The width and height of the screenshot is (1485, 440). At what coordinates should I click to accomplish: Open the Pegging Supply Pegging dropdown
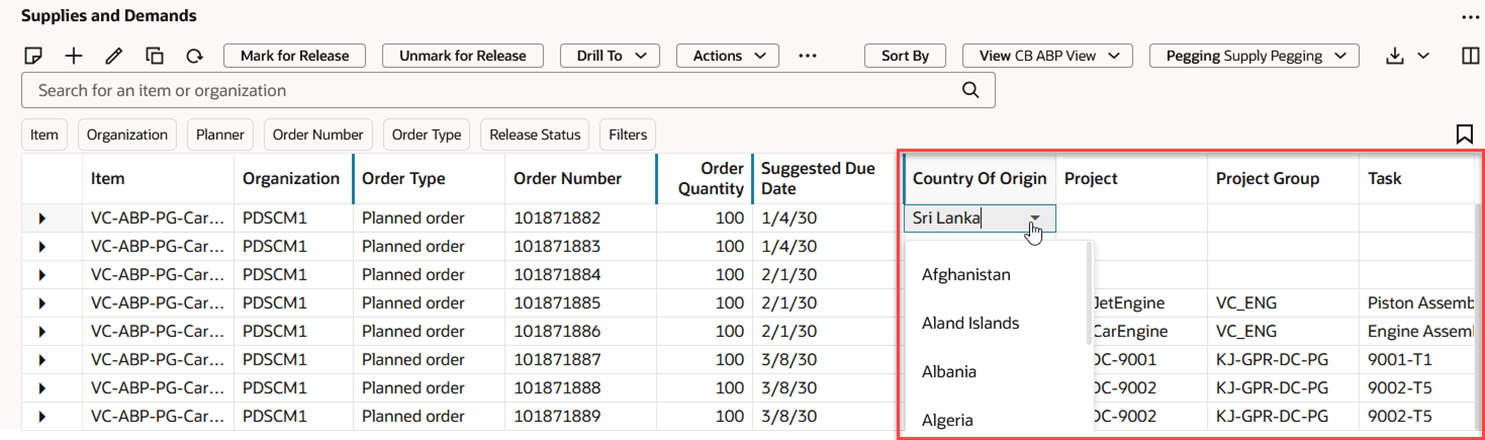click(1254, 56)
